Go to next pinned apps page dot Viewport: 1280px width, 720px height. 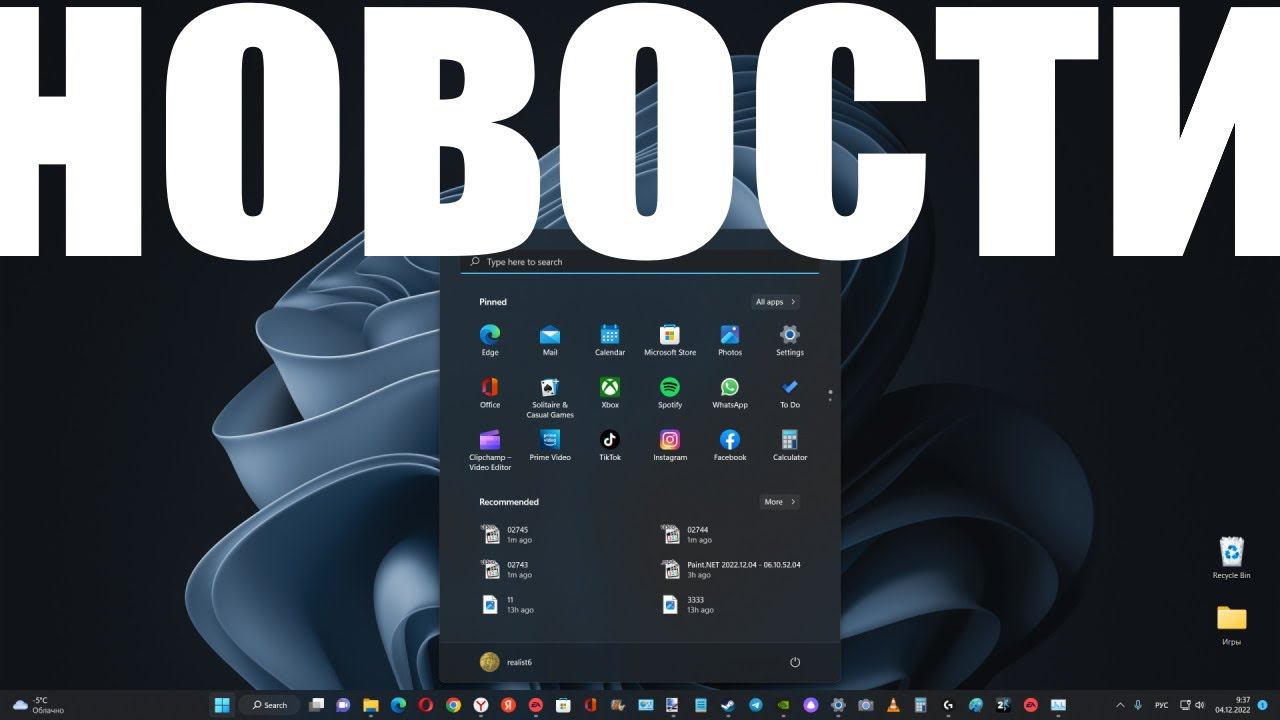830,400
